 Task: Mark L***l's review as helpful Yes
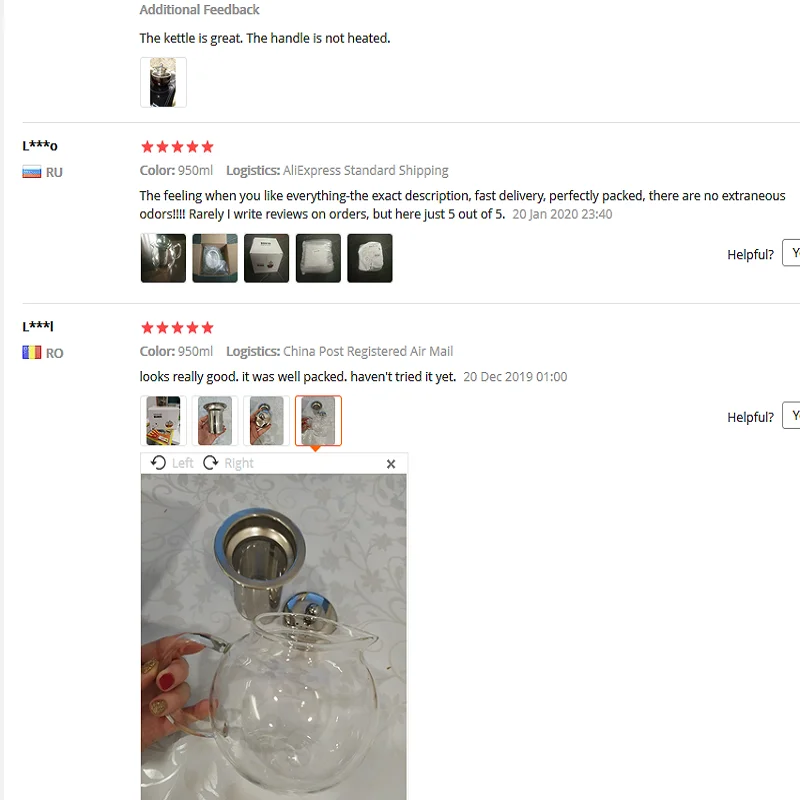[x=791, y=415]
